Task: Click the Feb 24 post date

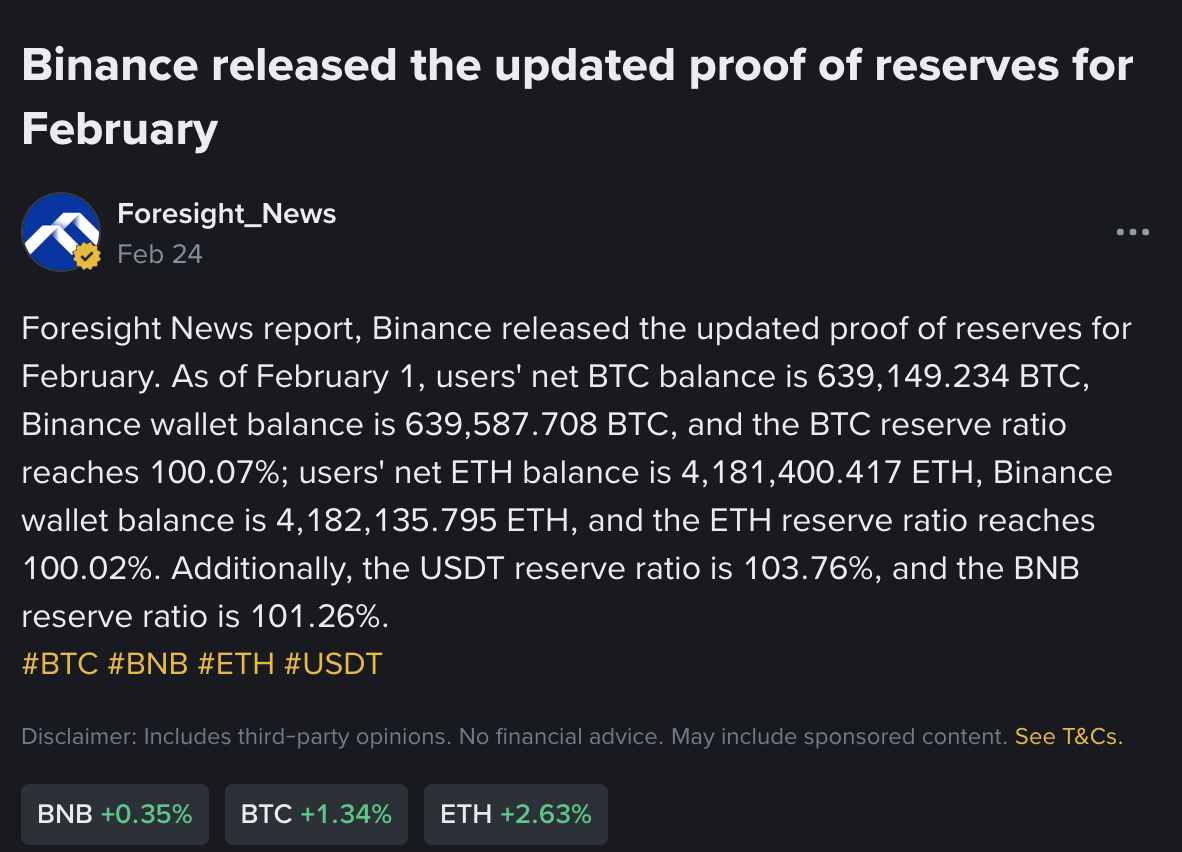Action: coord(160,255)
